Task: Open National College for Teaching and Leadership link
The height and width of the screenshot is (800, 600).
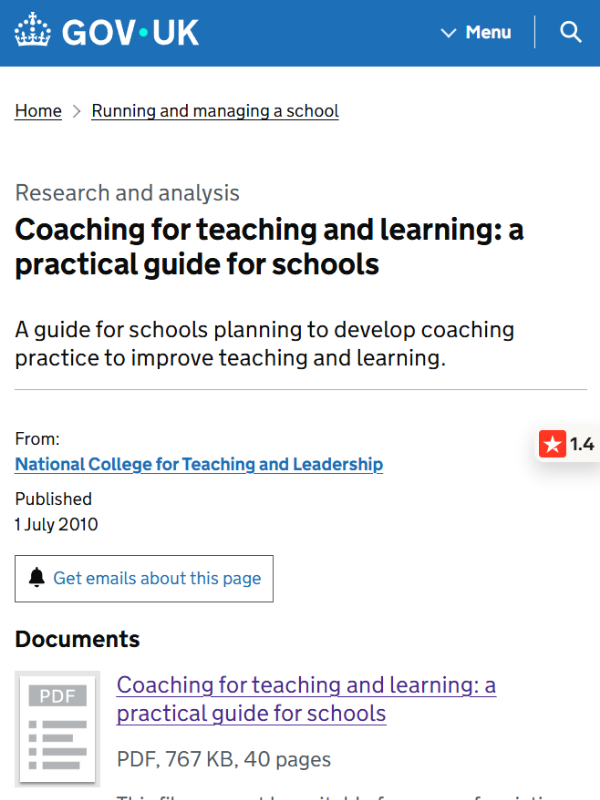Action: (x=199, y=464)
